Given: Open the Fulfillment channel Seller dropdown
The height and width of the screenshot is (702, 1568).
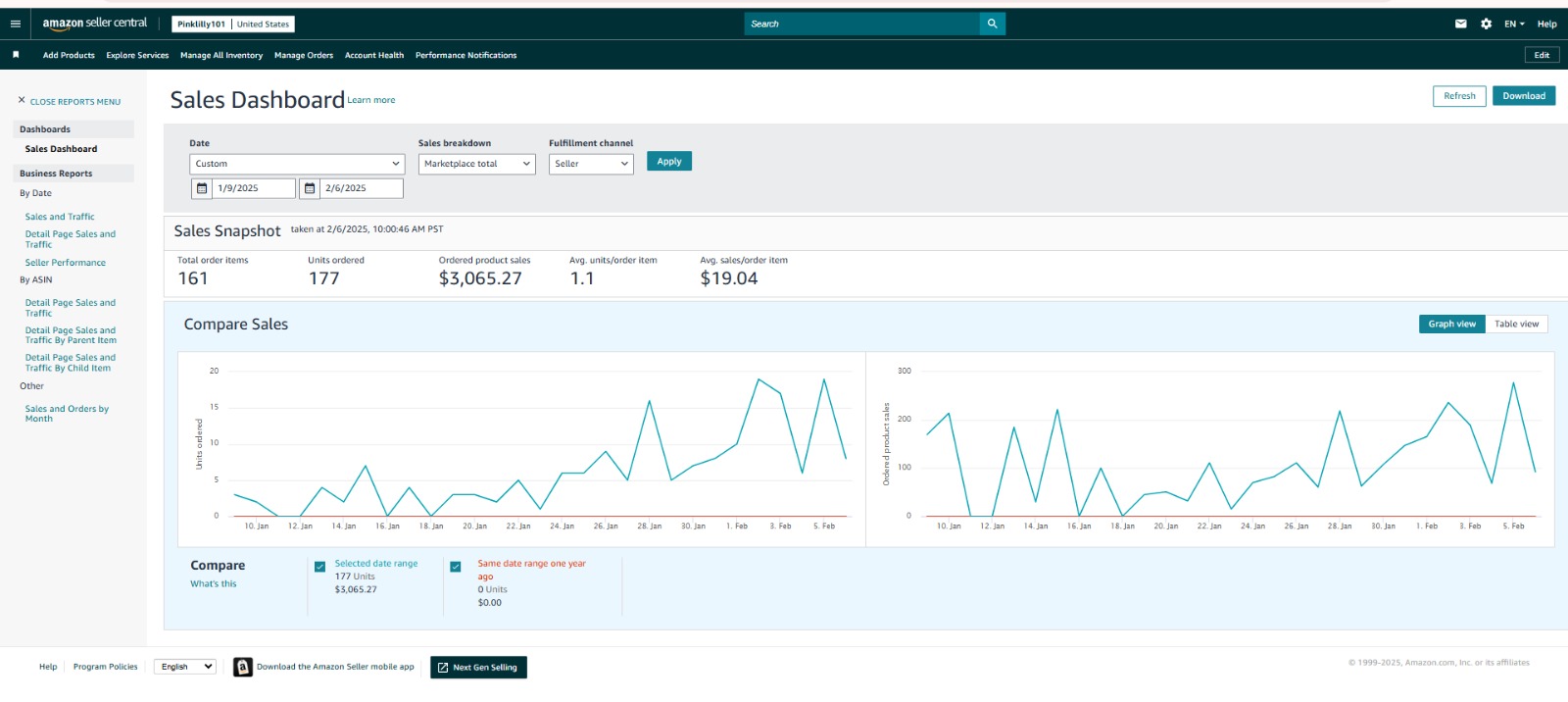Looking at the screenshot, I should click(591, 164).
